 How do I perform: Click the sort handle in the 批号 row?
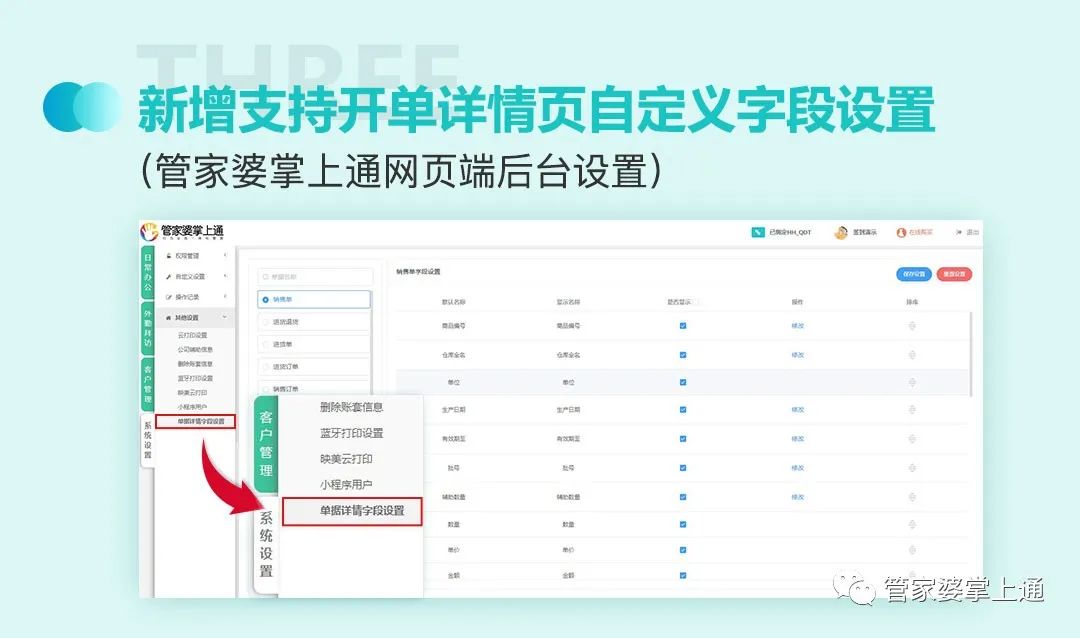[x=912, y=468]
